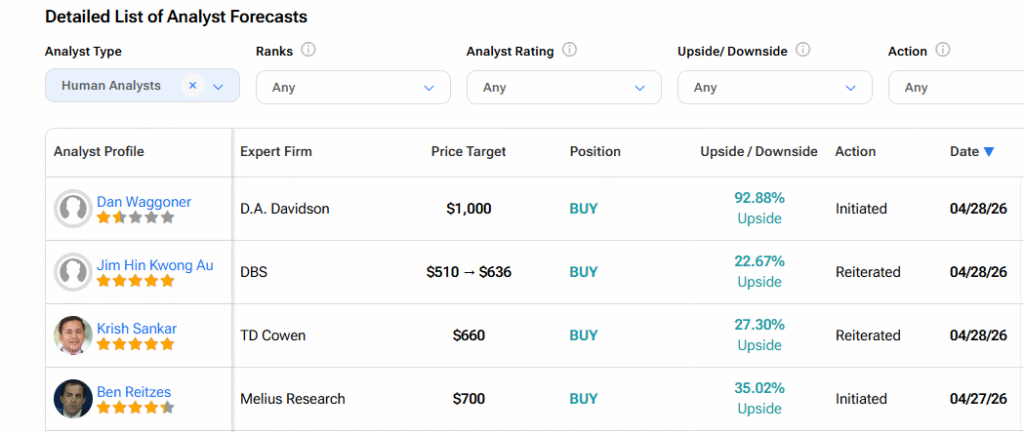Open the Action filter dropdown
The image size is (1024, 432).
click(955, 88)
